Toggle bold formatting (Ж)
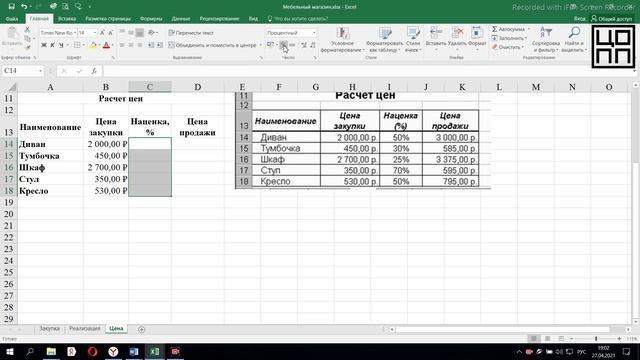The height and width of the screenshot is (360, 640). (44, 45)
